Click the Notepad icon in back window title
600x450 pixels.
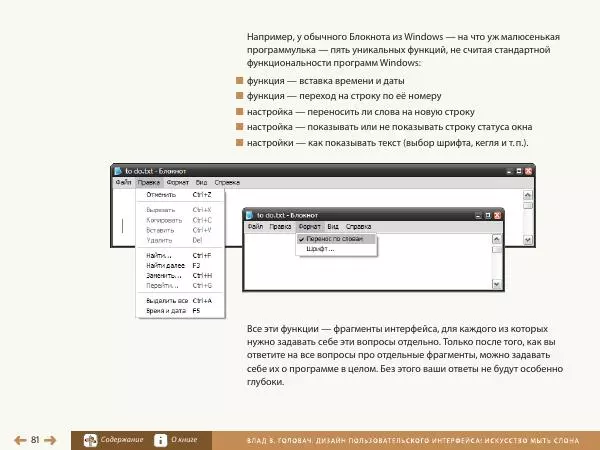pyautogui.click(x=118, y=171)
